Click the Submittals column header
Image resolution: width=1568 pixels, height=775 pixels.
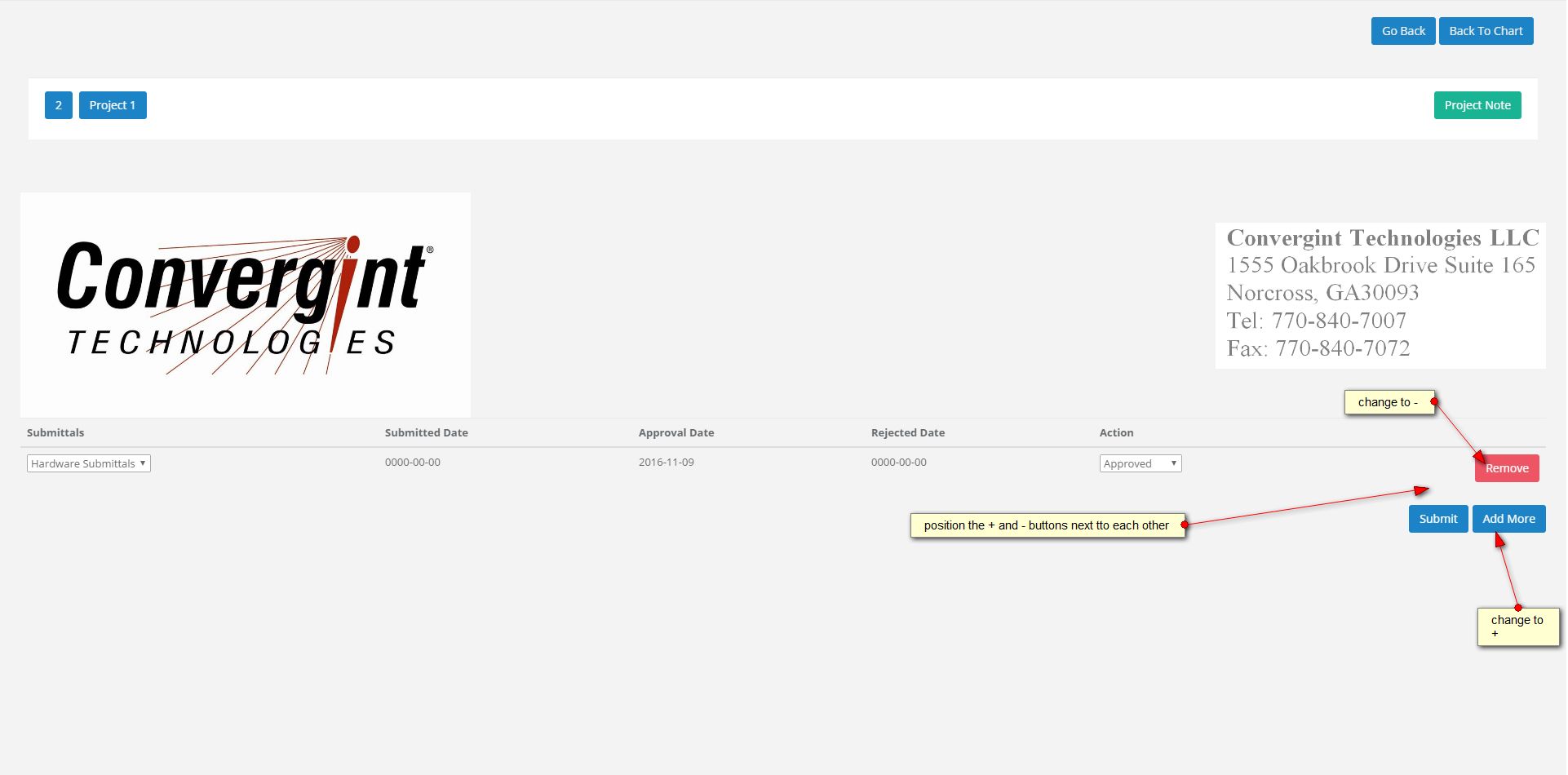(x=55, y=432)
